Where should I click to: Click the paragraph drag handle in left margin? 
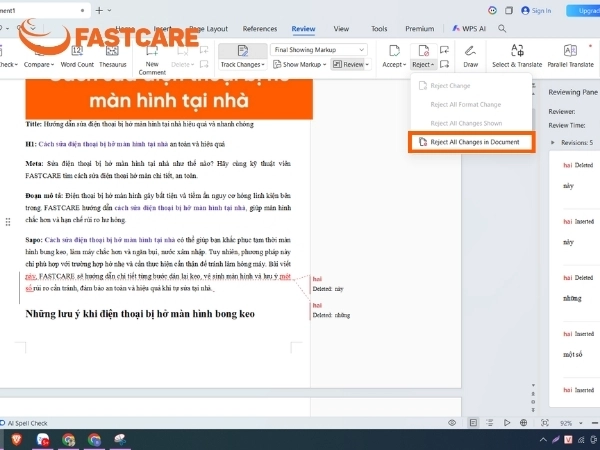point(8,222)
